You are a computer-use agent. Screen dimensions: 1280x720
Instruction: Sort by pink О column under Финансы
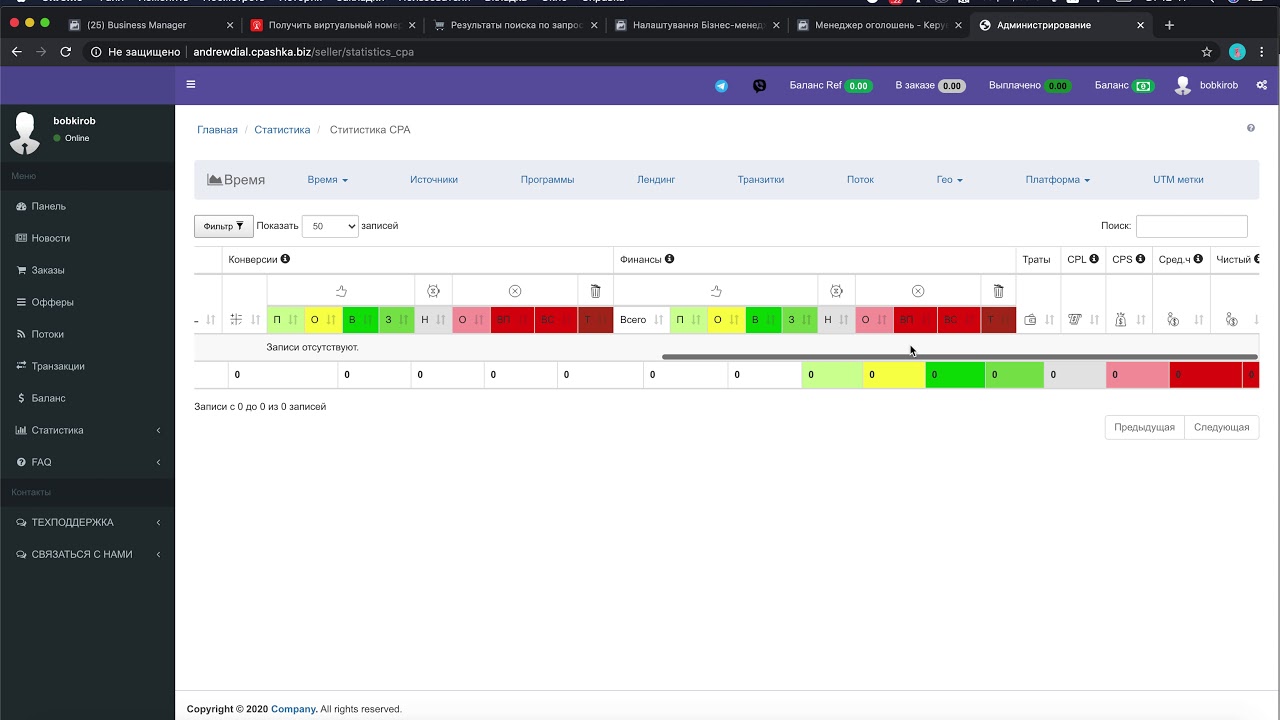pyautogui.click(x=875, y=320)
